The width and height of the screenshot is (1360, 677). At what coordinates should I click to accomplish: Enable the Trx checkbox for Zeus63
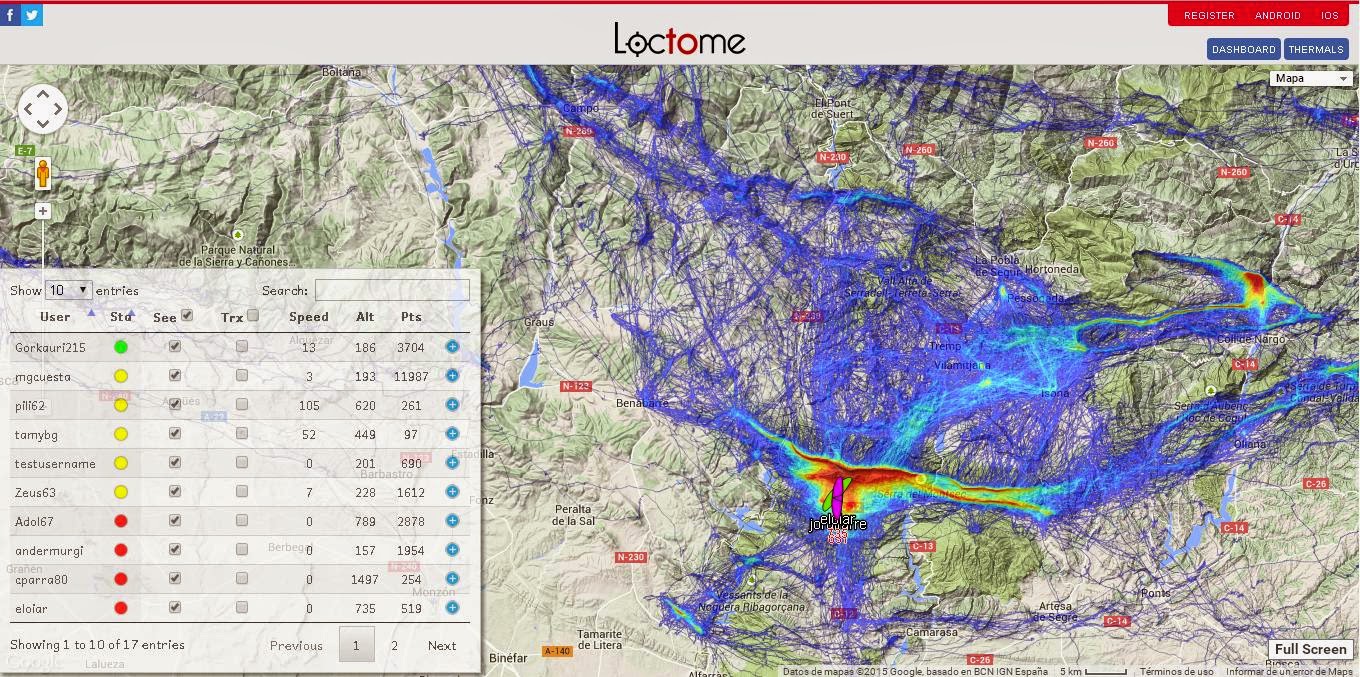tap(241, 492)
